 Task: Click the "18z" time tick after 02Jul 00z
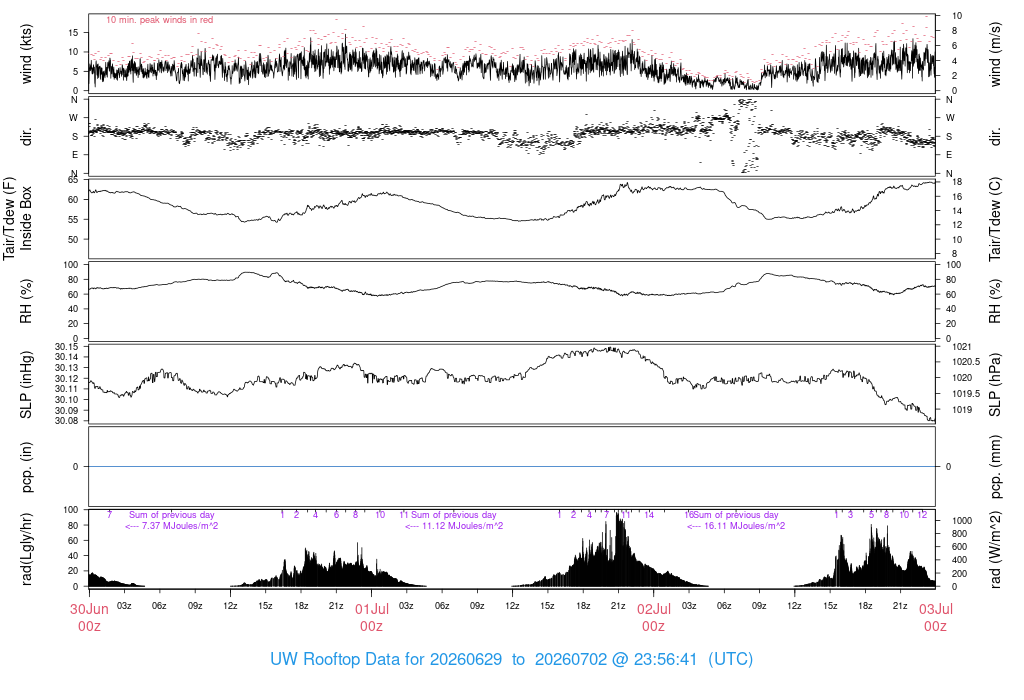865,606
